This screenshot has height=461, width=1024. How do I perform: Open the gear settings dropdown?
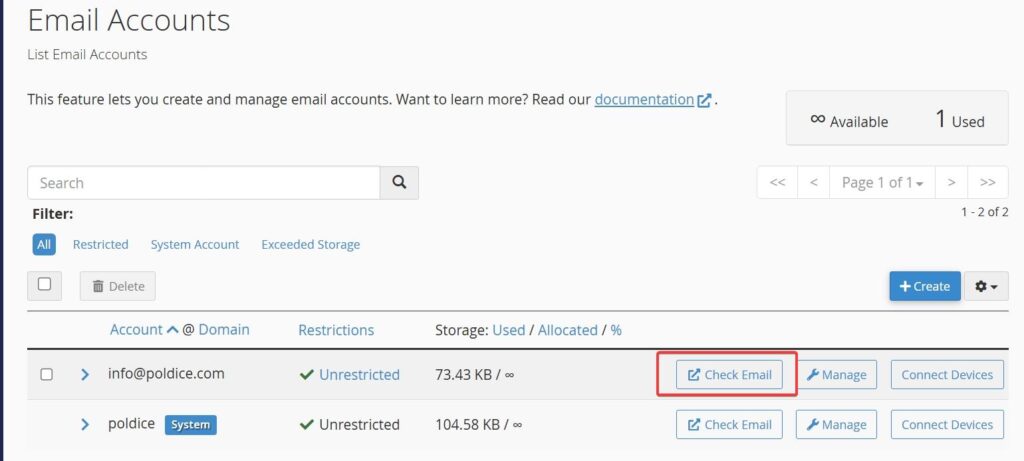(986, 286)
